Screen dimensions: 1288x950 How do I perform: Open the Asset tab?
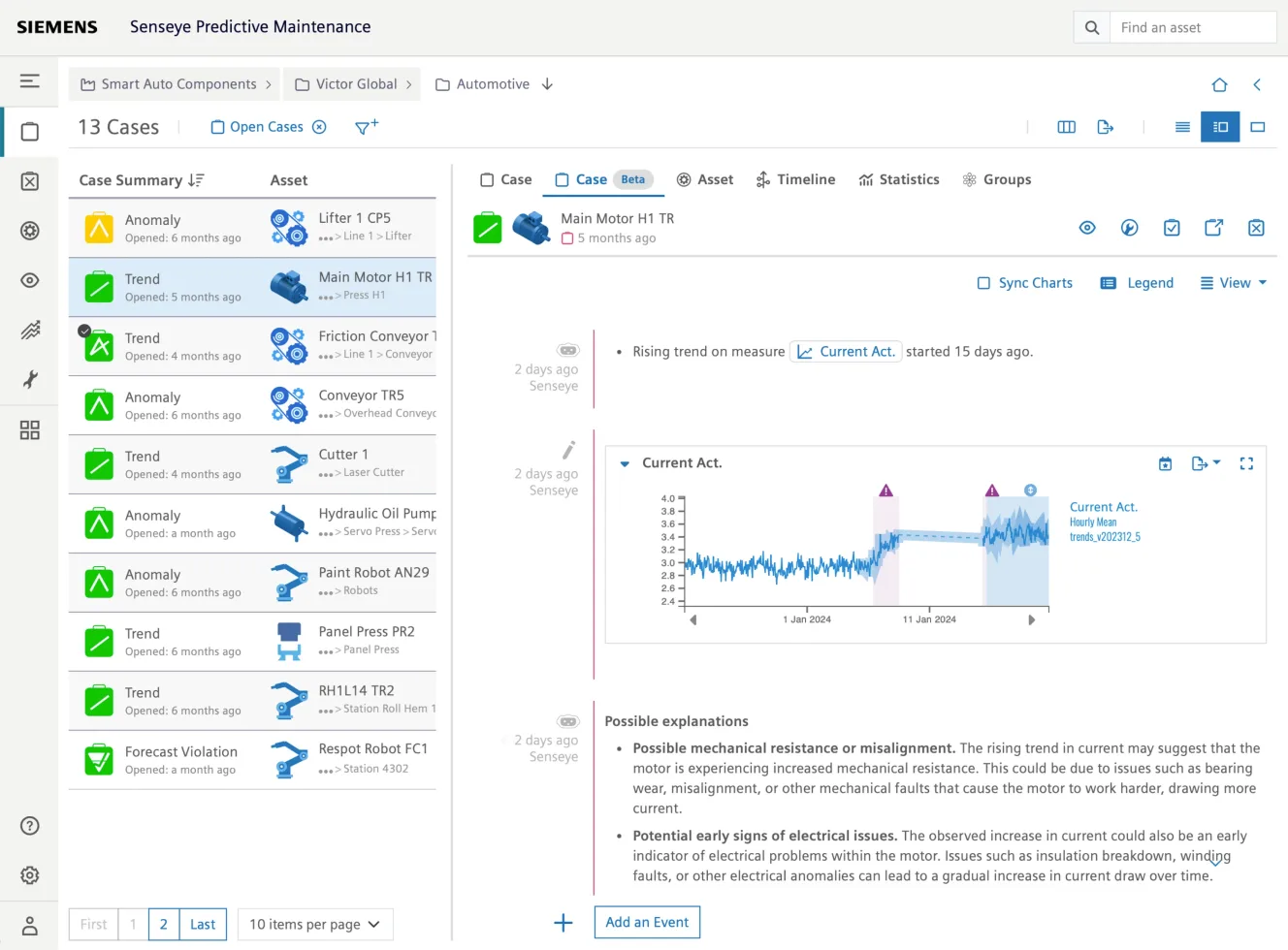click(704, 179)
